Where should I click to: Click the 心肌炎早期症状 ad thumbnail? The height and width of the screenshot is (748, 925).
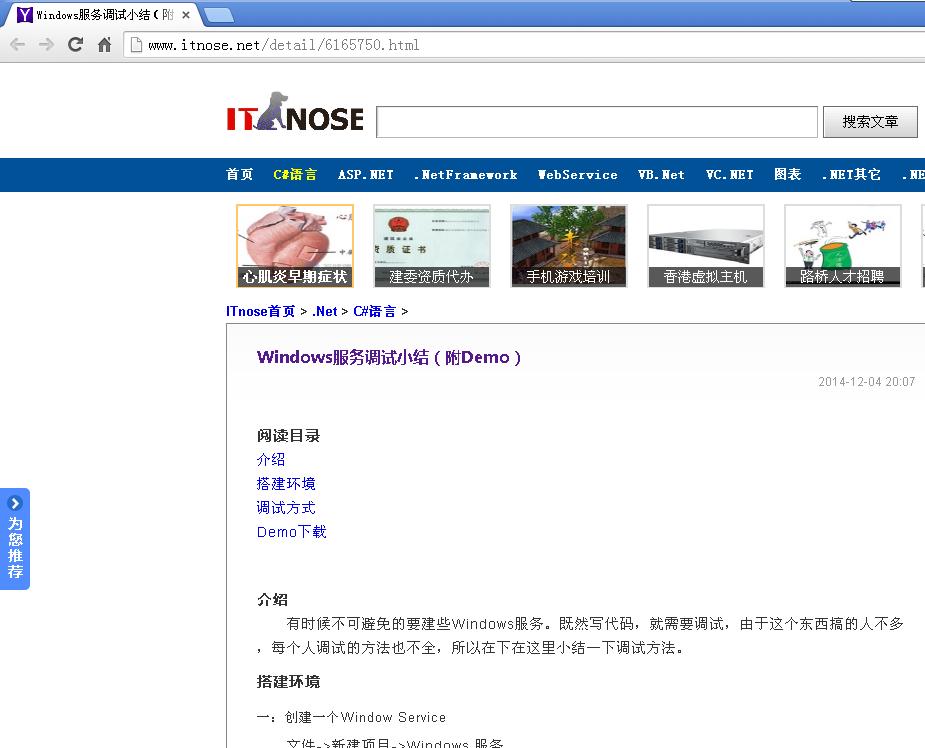click(294, 246)
